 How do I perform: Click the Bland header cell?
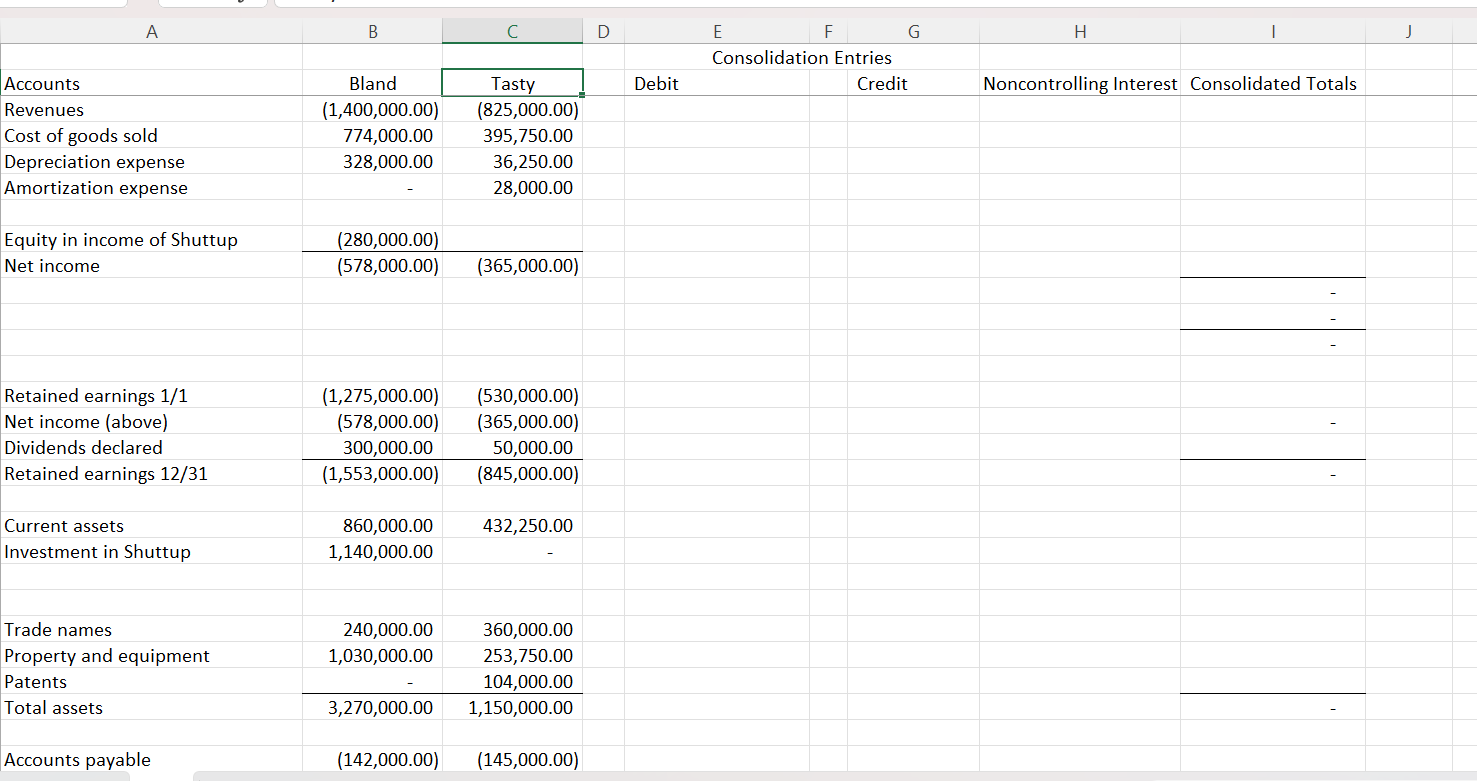[373, 84]
